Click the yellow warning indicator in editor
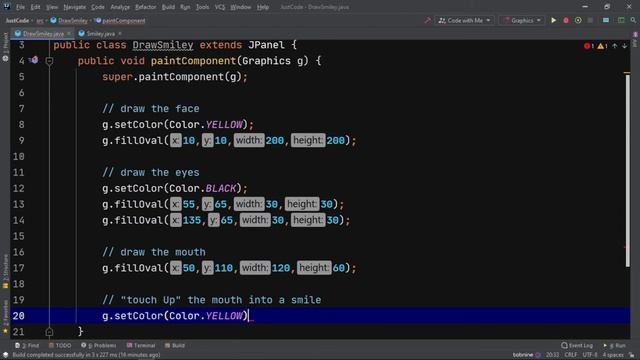 point(602,46)
